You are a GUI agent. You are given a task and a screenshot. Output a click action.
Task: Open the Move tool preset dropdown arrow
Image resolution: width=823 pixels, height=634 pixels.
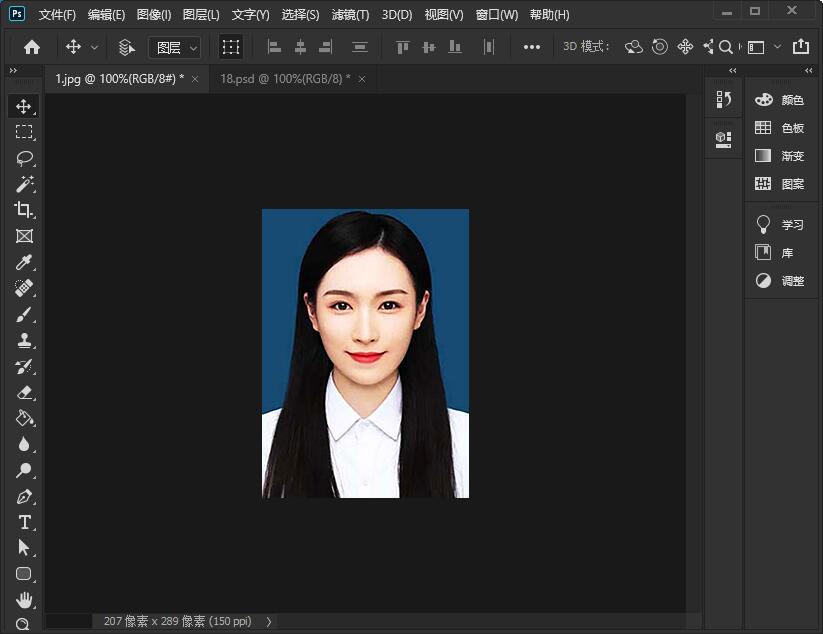pos(95,47)
